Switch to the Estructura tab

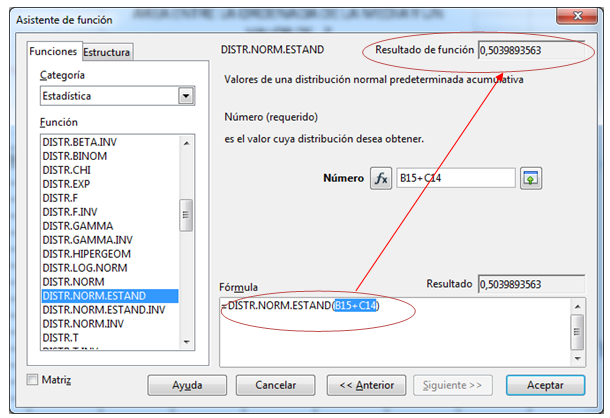click(107, 52)
